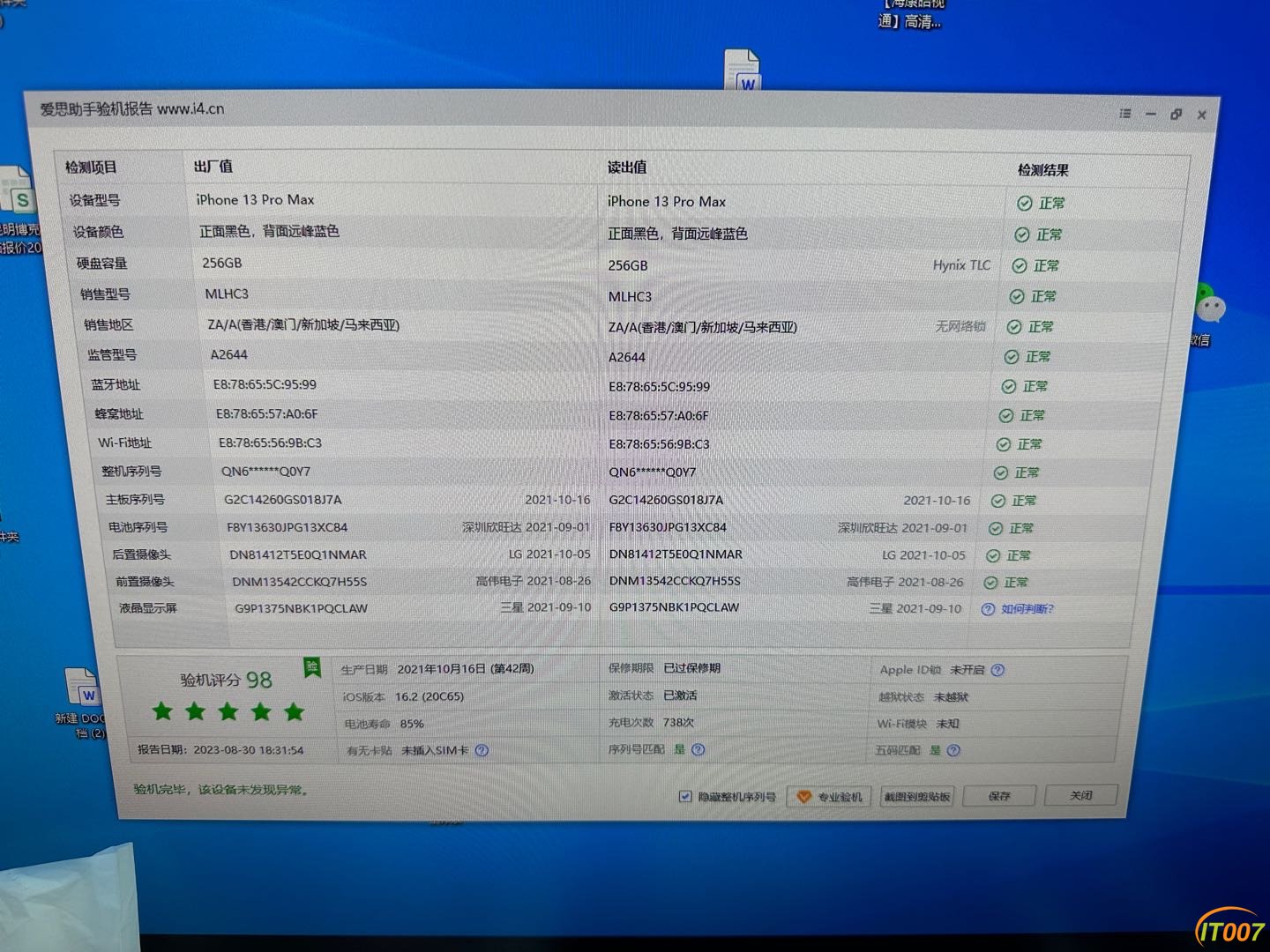1270x952 pixels.
Task: Click the check icon in 前置摄像头 row
Action: click(x=990, y=583)
